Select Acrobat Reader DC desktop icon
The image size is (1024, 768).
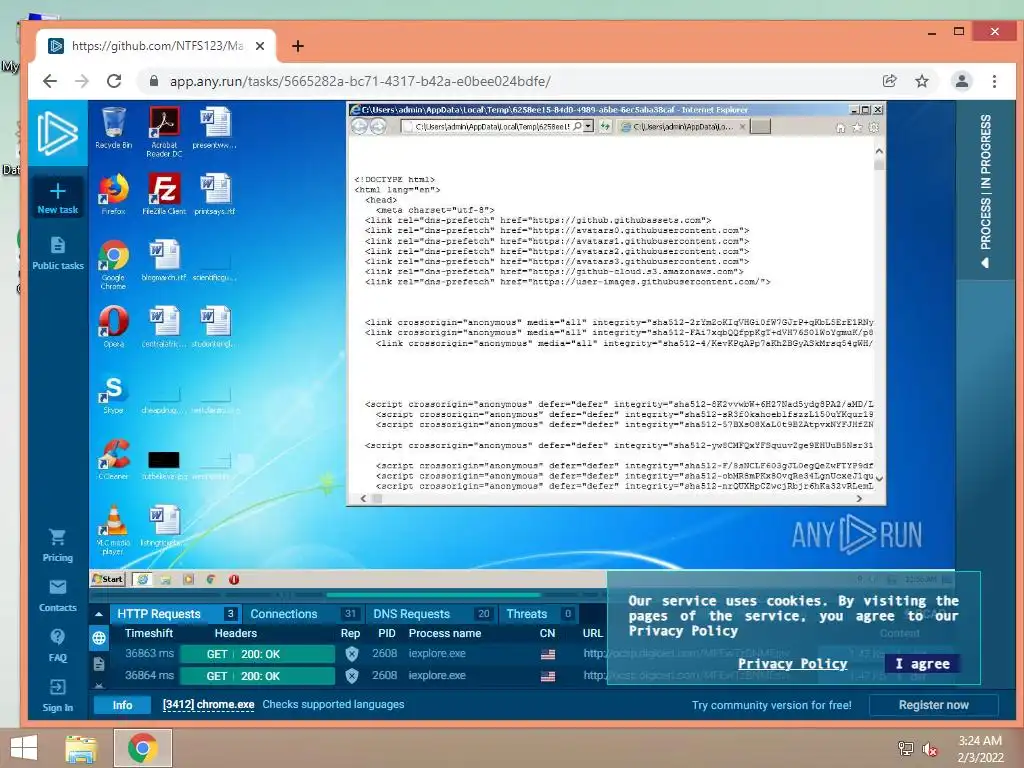click(x=164, y=131)
